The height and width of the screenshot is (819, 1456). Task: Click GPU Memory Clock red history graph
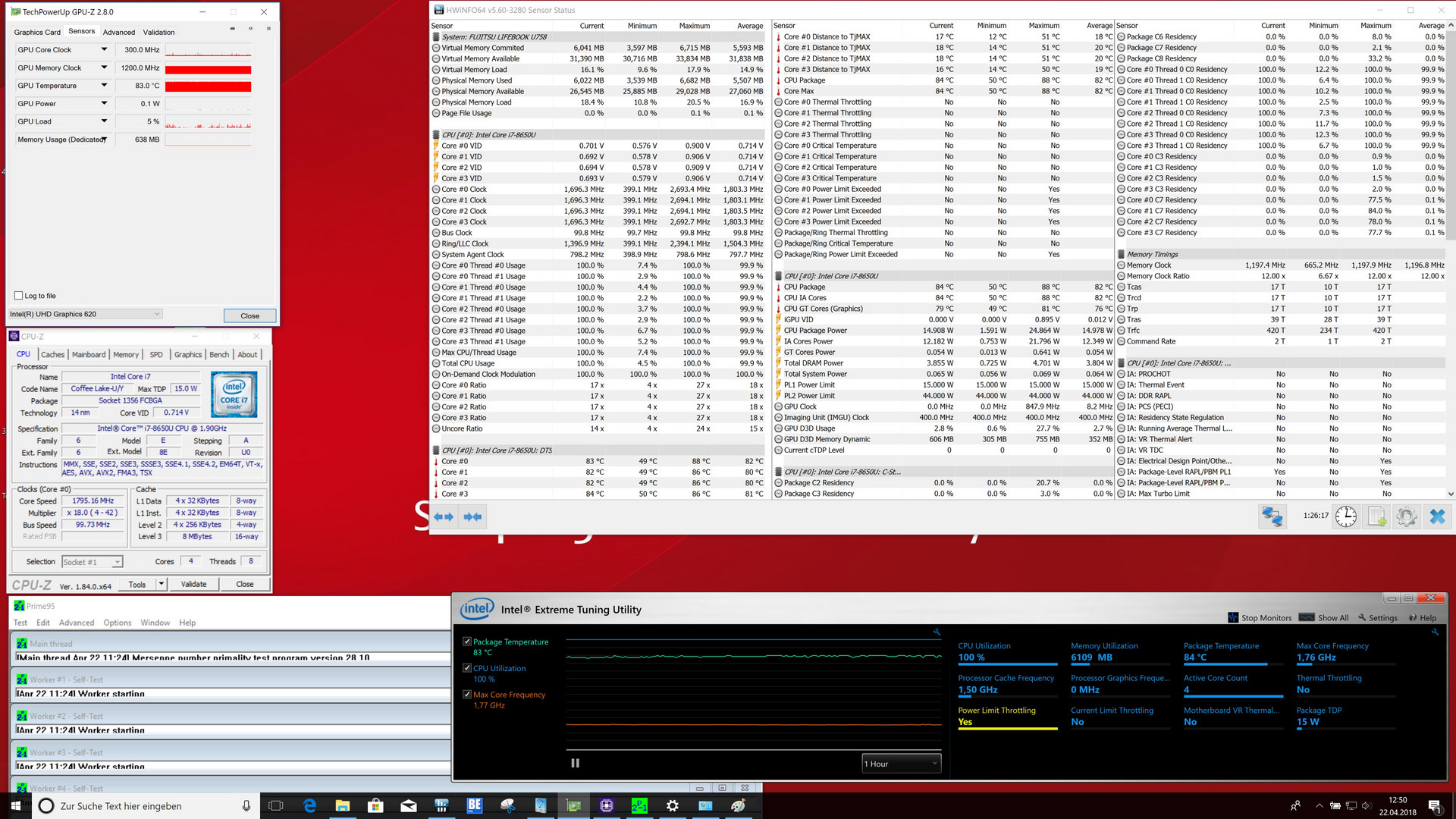tap(208, 68)
